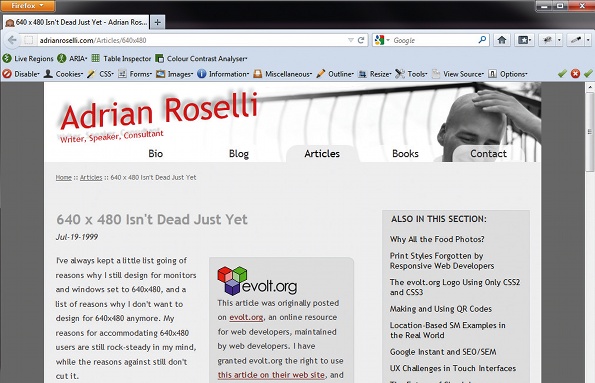Open the Firefox application menu
Viewport: 595px width, 383px height.
click(28, 6)
